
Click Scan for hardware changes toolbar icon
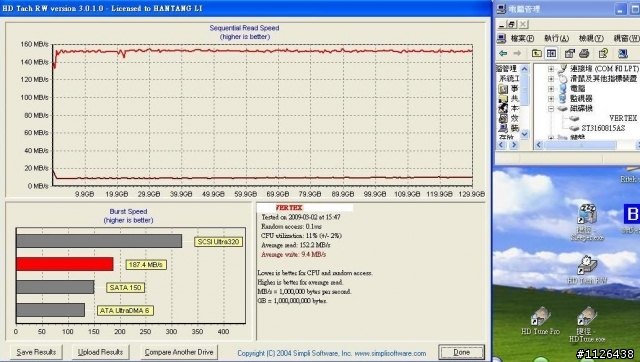tap(622, 53)
